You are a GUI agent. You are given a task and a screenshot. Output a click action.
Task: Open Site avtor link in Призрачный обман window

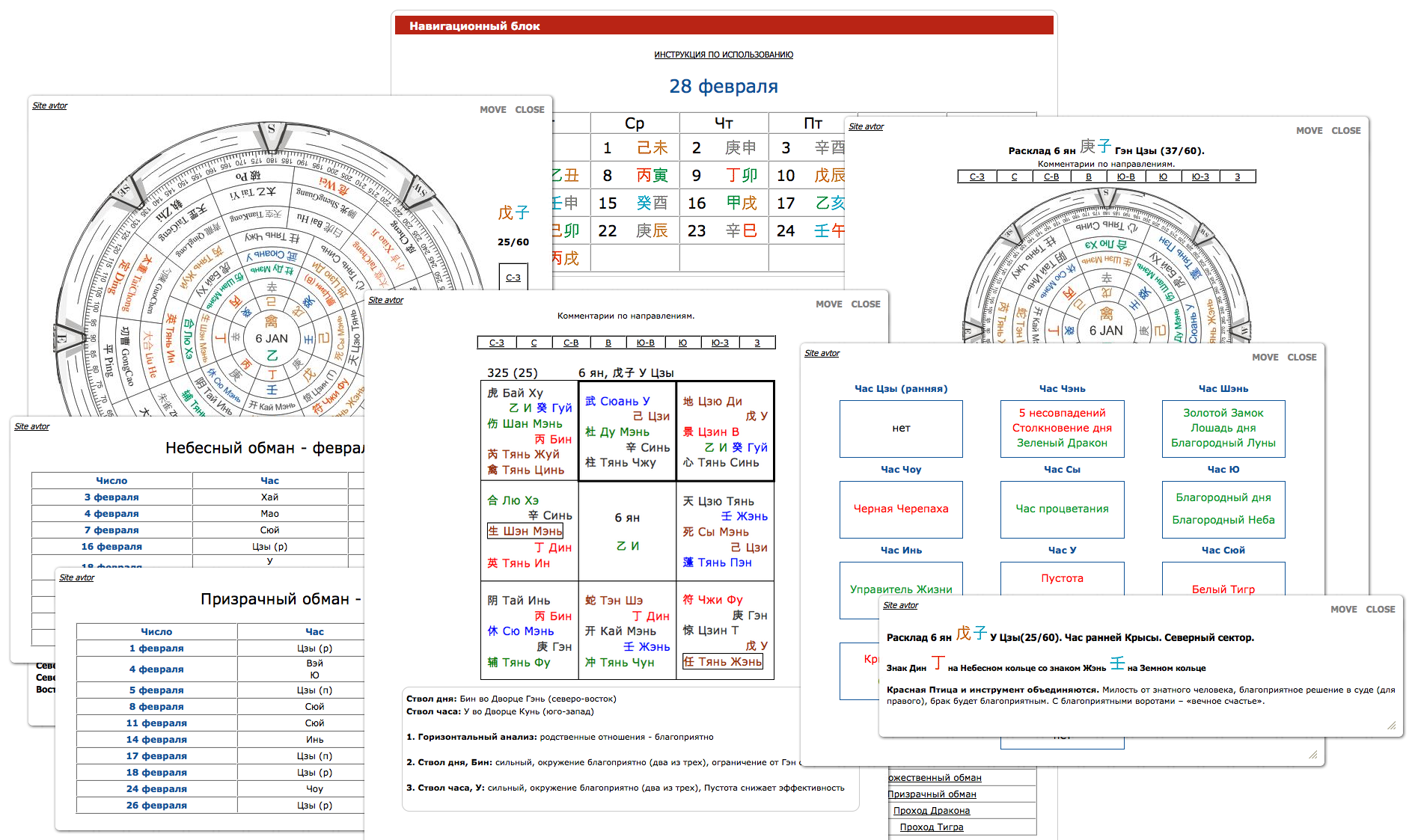coord(76,577)
